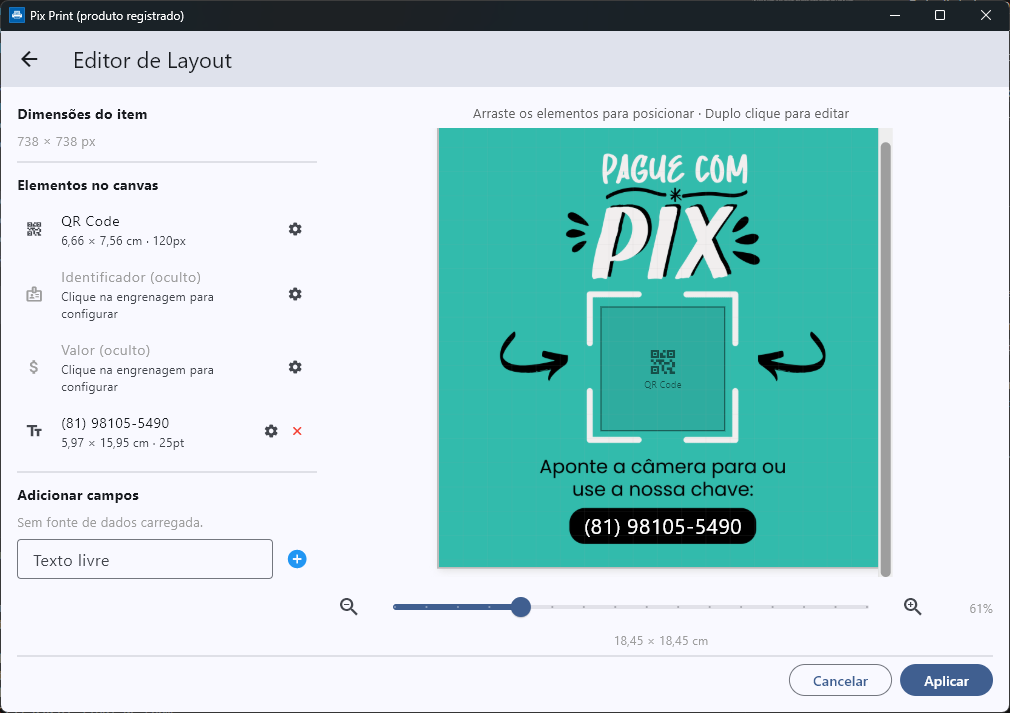Screen dimensions: 1010x713
Task: Remove the (81) 98105-5490 text element
Action: coord(297,431)
